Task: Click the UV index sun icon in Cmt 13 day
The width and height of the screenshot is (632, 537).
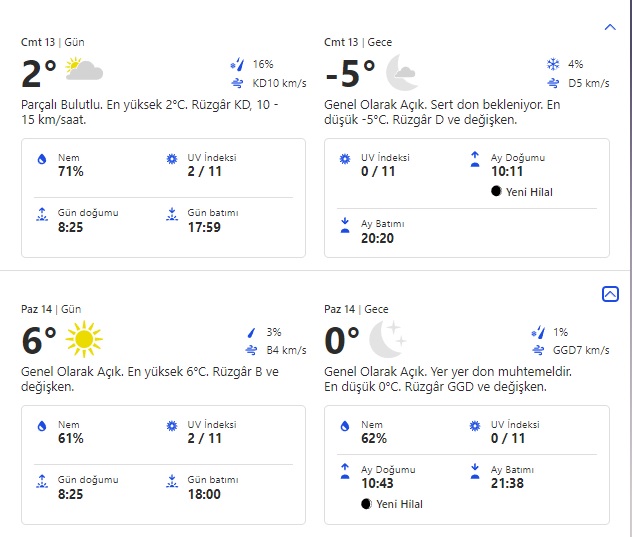Action: (x=171, y=160)
